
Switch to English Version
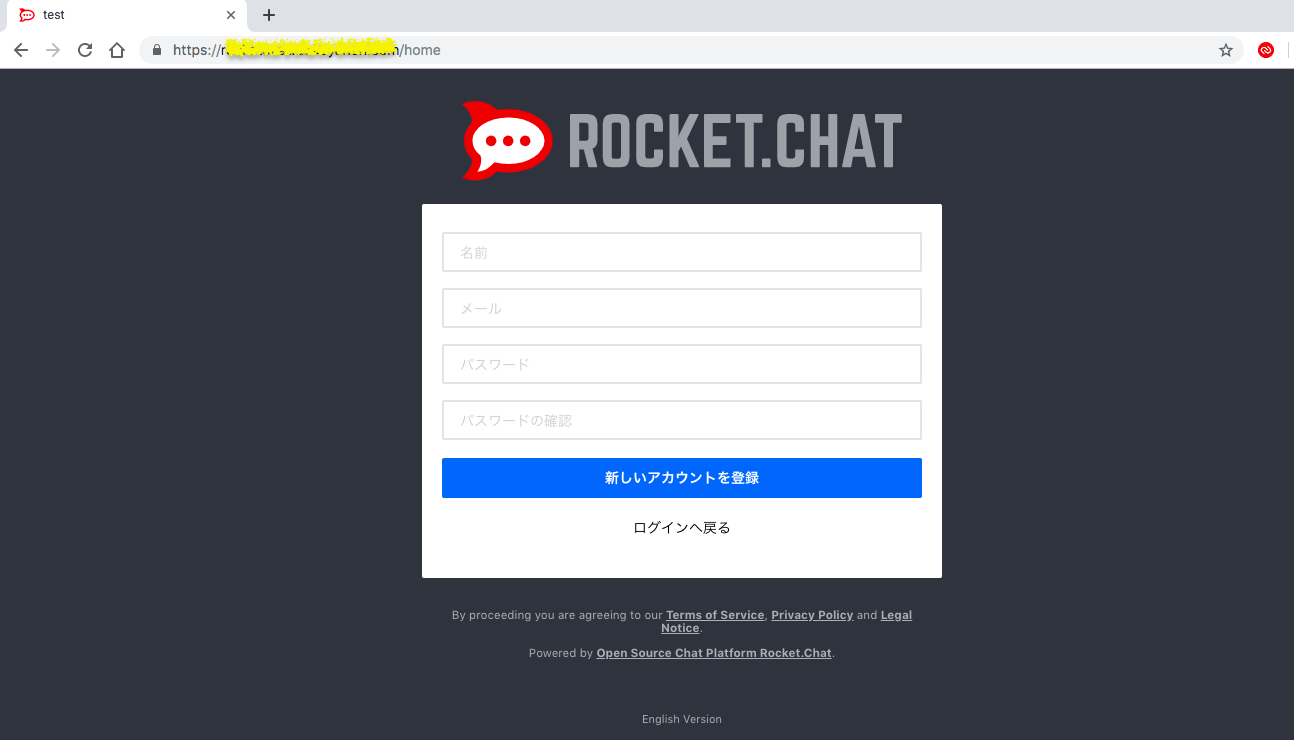pos(681,718)
